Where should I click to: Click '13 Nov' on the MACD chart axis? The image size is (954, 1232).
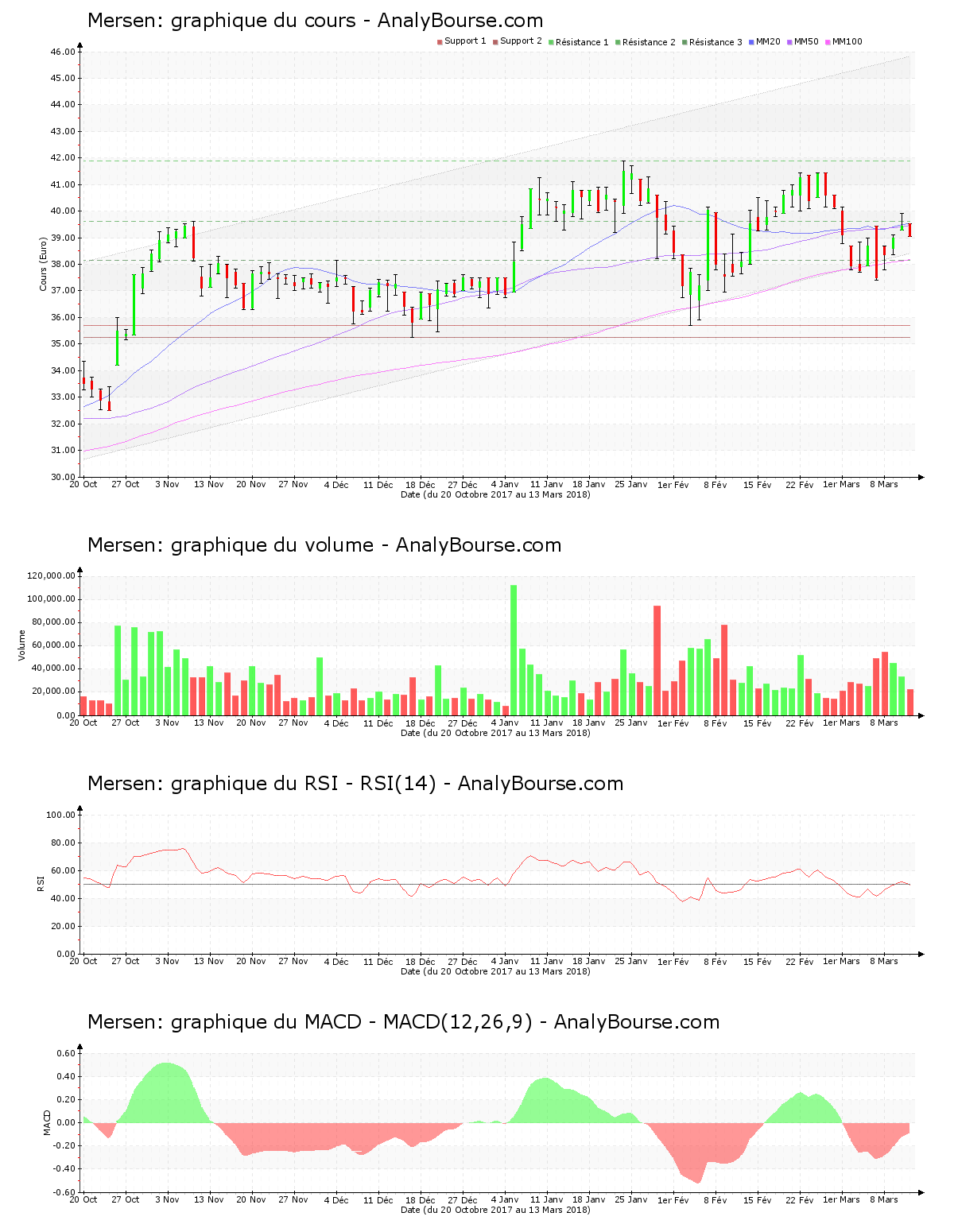(x=210, y=1199)
